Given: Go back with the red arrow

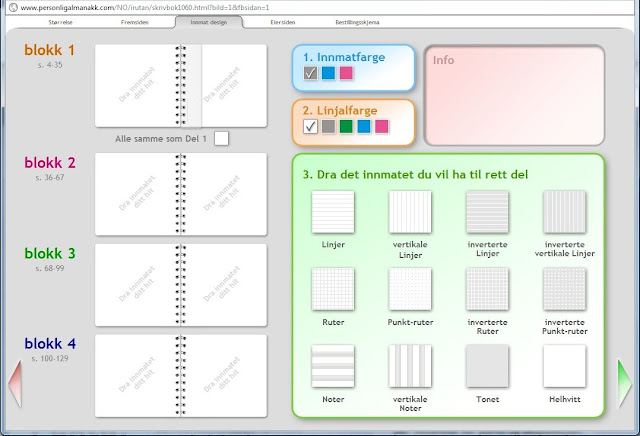Looking at the screenshot, I should click(15, 384).
